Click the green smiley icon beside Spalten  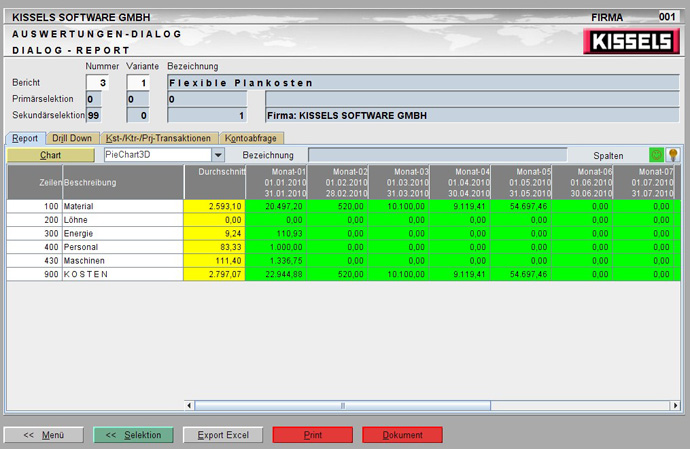656,155
